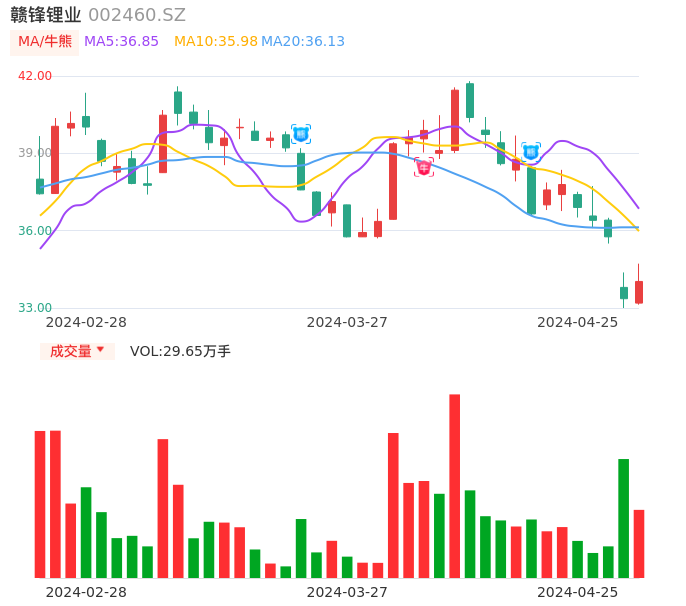
Task: Click the green candlestick reaching the 42.00 high
Action: [470, 101]
